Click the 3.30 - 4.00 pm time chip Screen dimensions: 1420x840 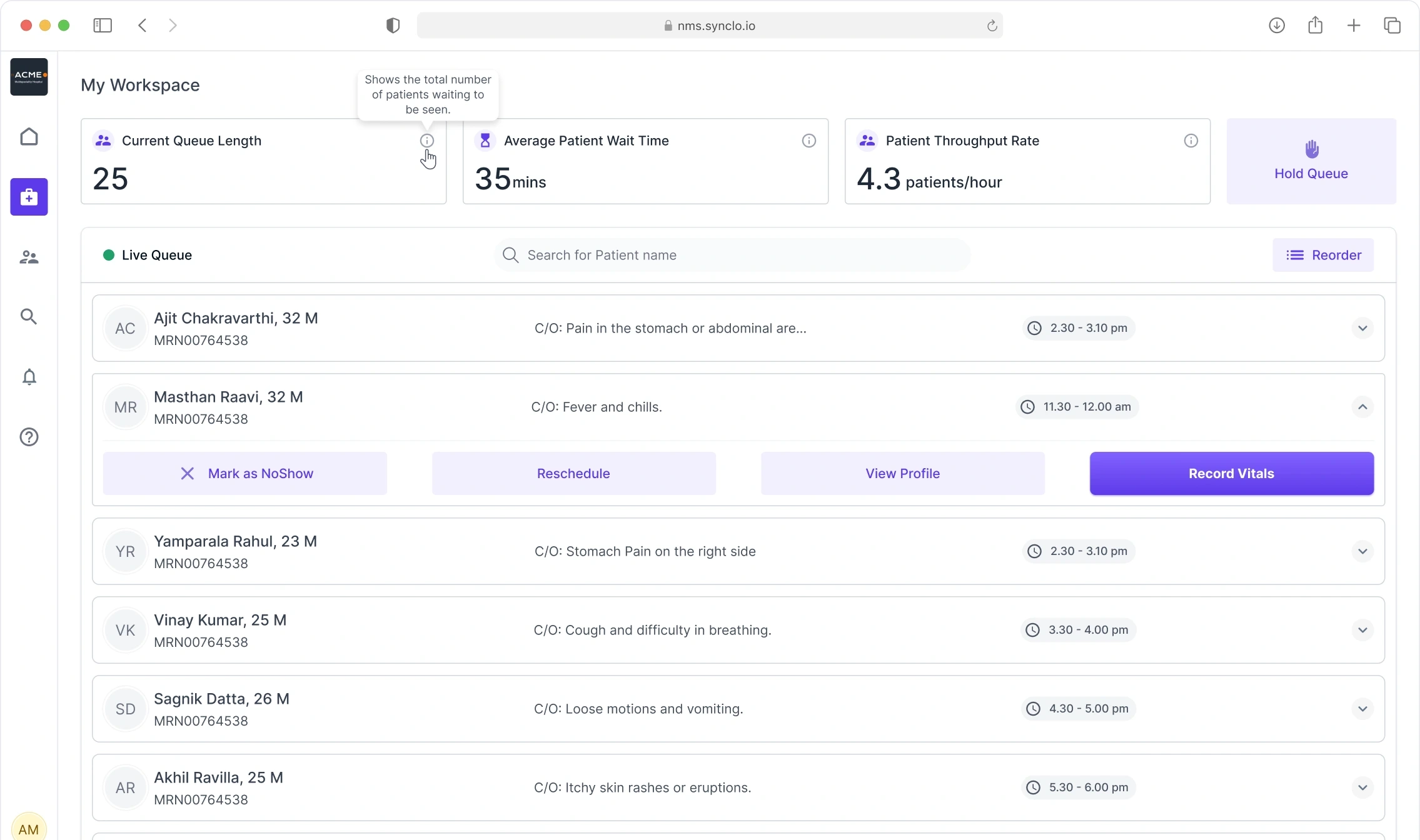tap(1079, 630)
